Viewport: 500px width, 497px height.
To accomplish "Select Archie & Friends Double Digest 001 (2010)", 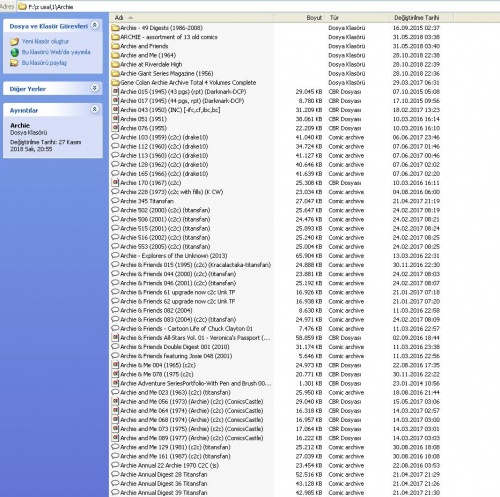I will pyautogui.click(x=175, y=347).
